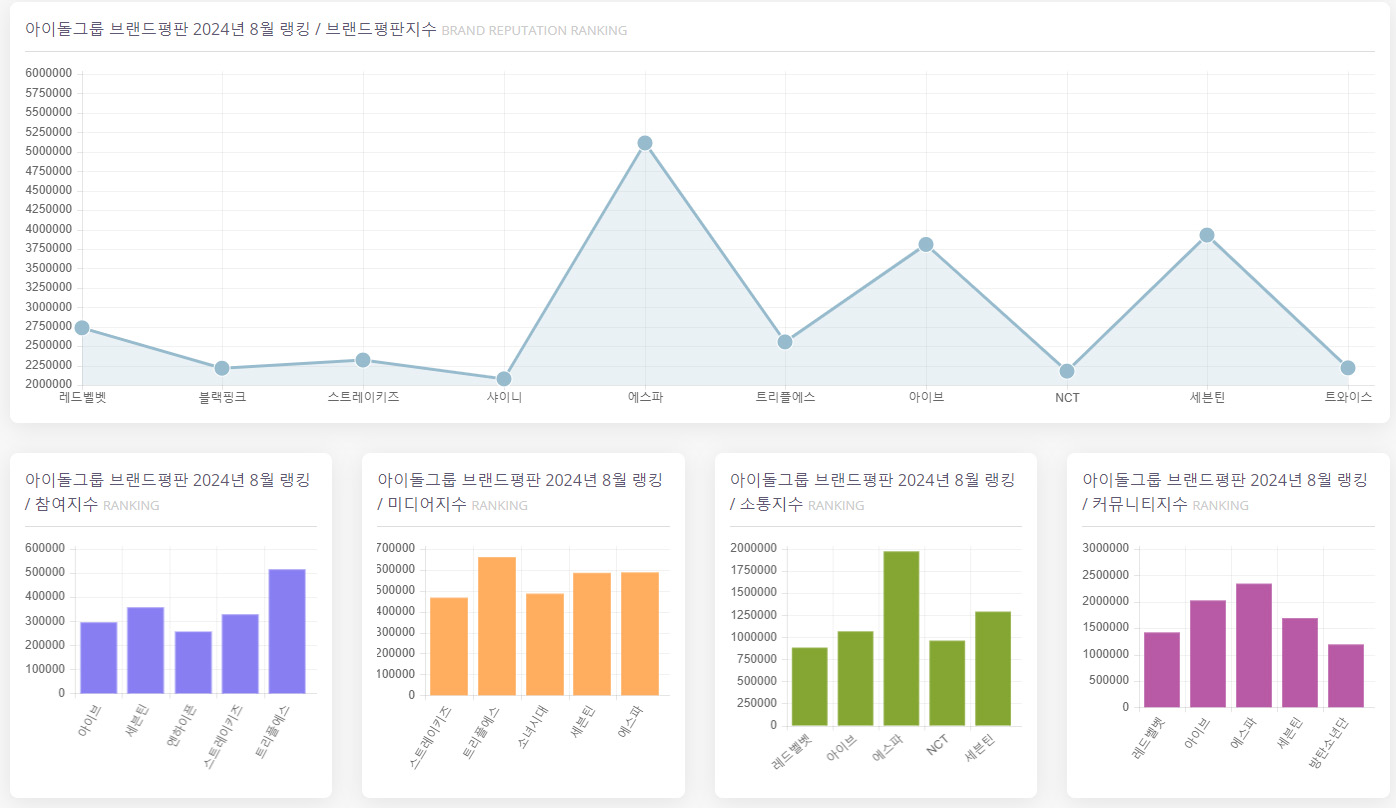Select the 트리플에스 point on the line chart

785,342
